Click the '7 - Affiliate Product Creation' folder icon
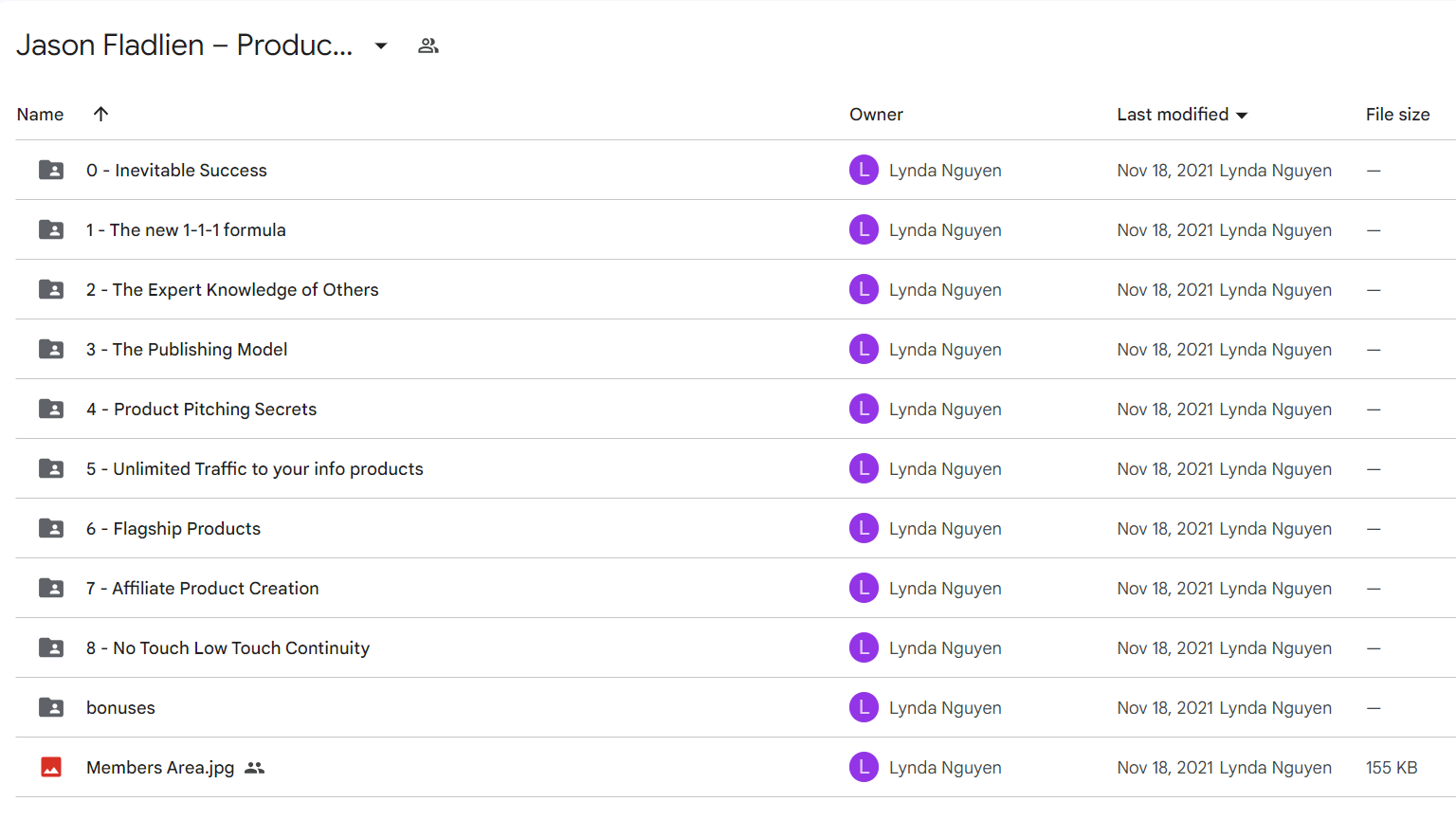 coord(51,588)
